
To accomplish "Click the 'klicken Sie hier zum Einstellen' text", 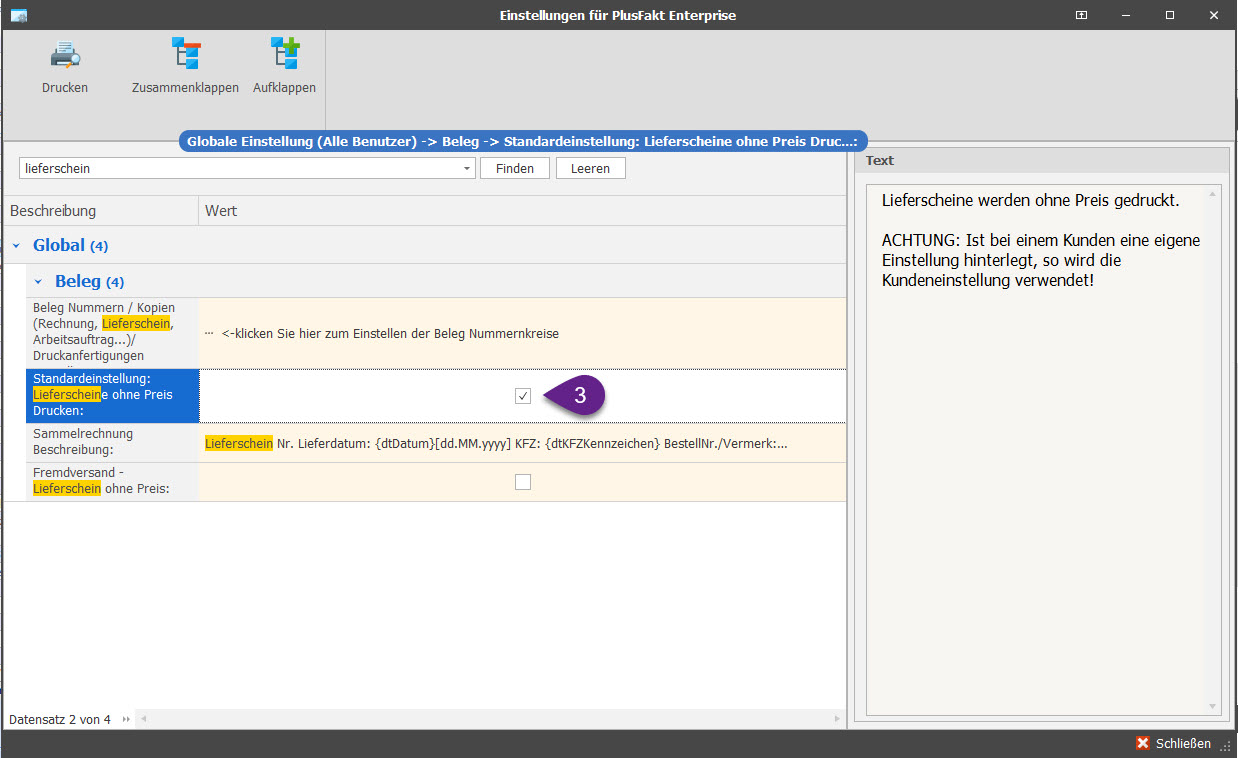I will (x=391, y=333).
